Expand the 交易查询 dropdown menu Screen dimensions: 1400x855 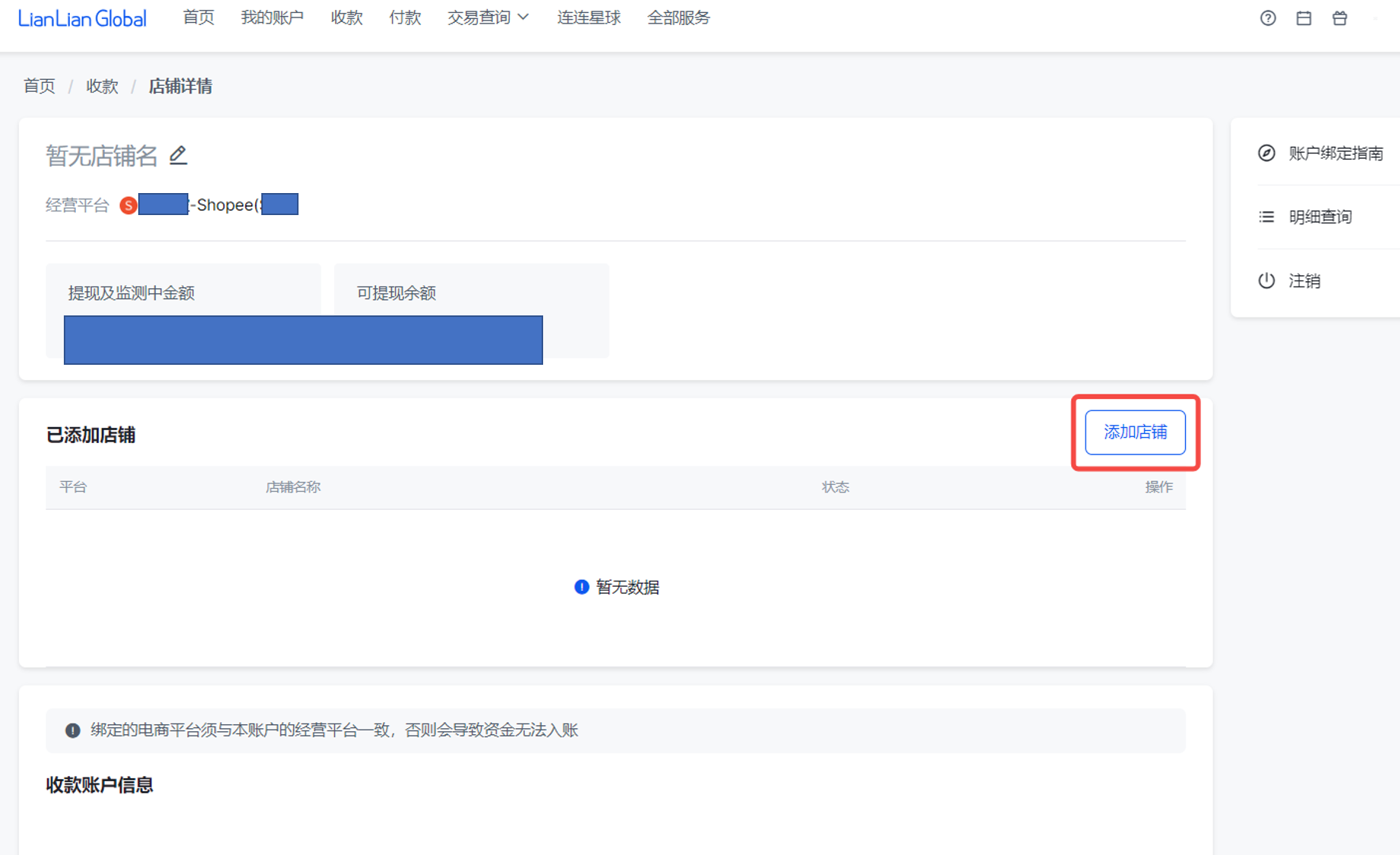pyautogui.click(x=488, y=17)
